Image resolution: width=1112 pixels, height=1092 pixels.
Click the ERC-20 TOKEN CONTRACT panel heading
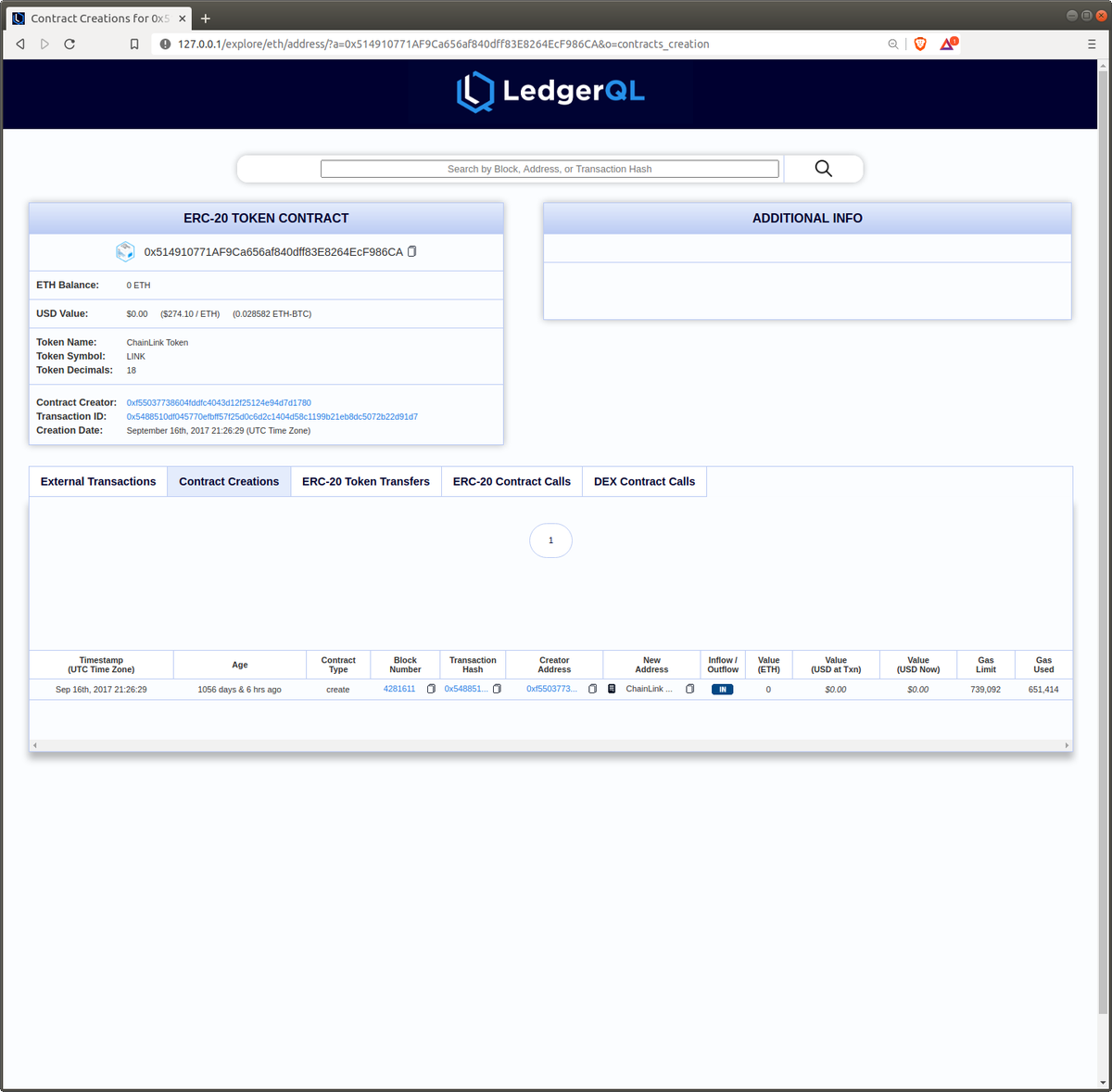tap(266, 218)
